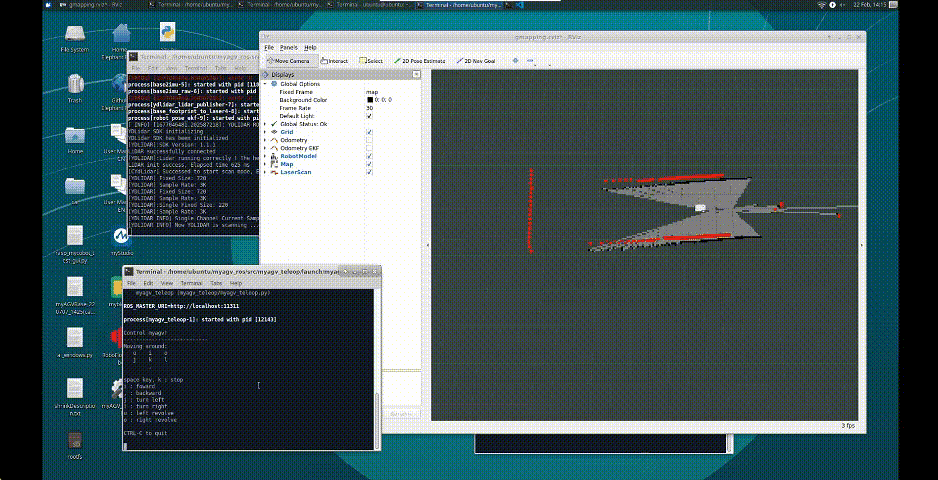Image resolution: width=938 pixels, height=480 pixels.
Task: Select the Move Camera tool
Action: (291, 61)
